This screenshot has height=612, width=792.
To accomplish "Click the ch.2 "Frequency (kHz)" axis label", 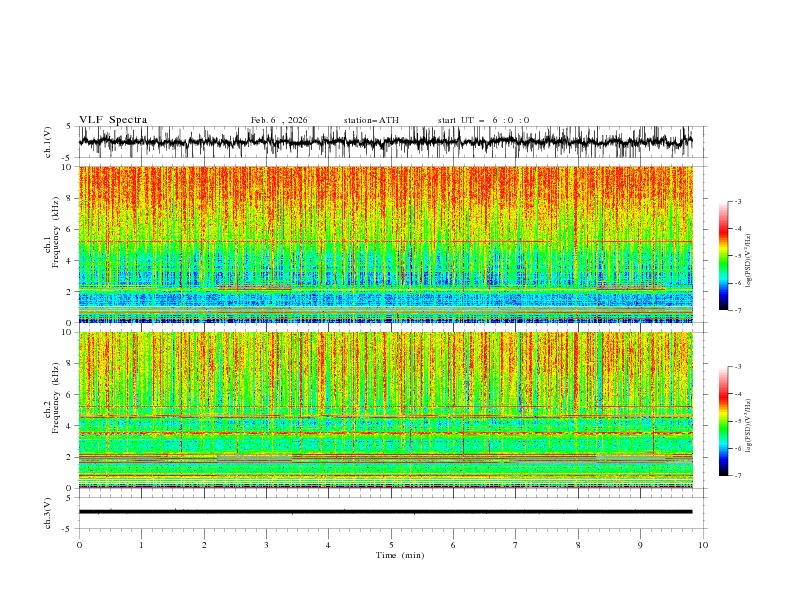I will tap(55, 398).
